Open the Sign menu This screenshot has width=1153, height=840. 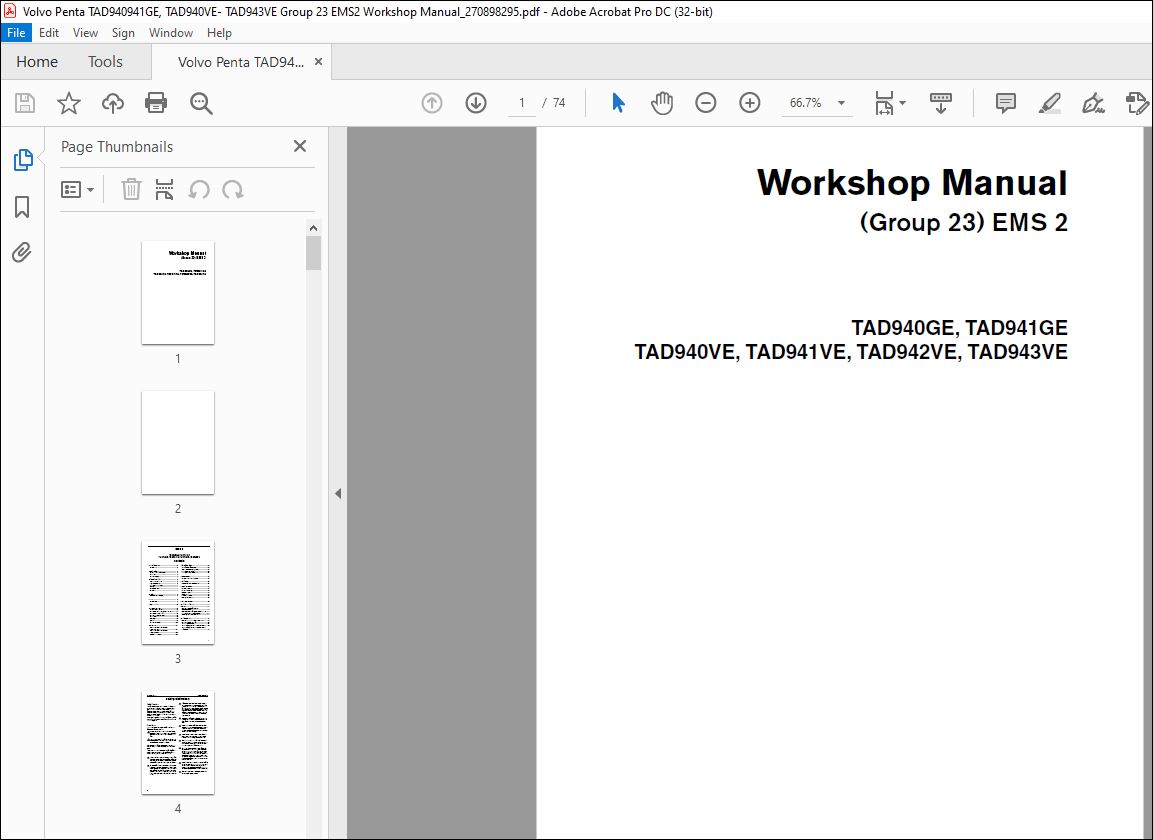(123, 33)
